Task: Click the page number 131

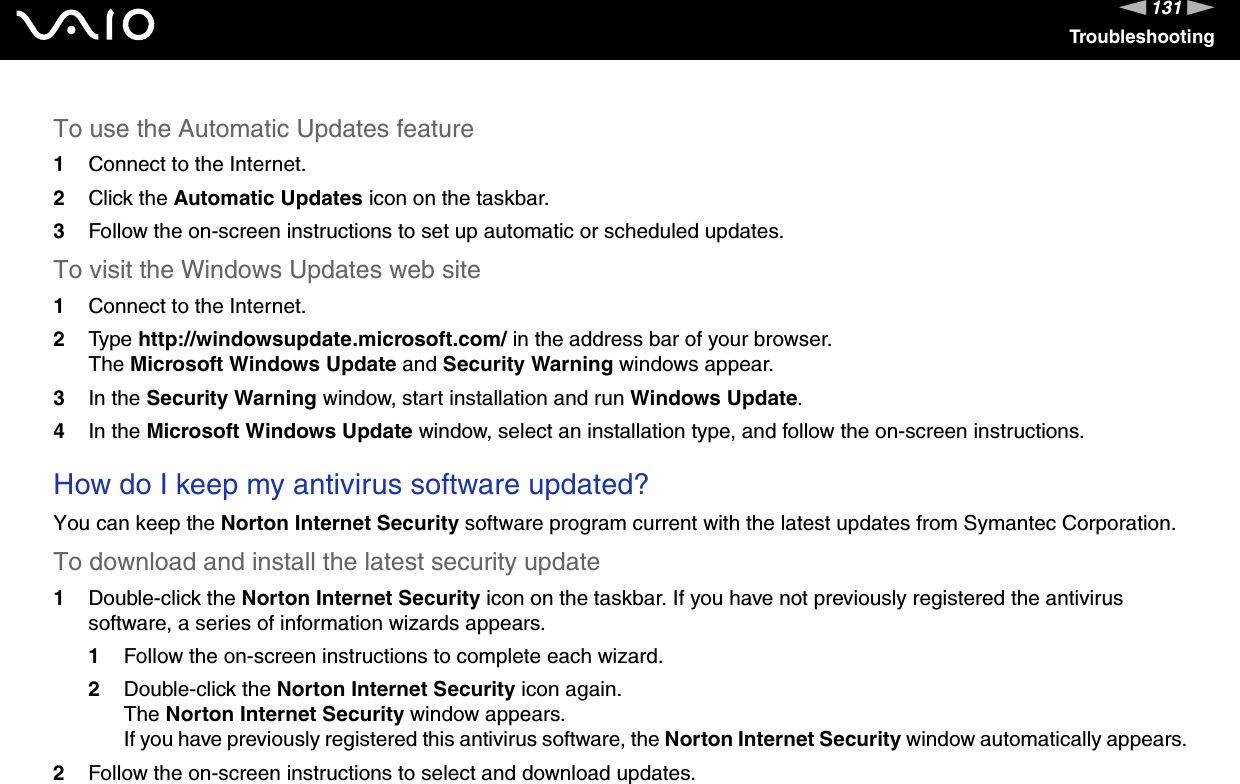Action: pos(1167,9)
